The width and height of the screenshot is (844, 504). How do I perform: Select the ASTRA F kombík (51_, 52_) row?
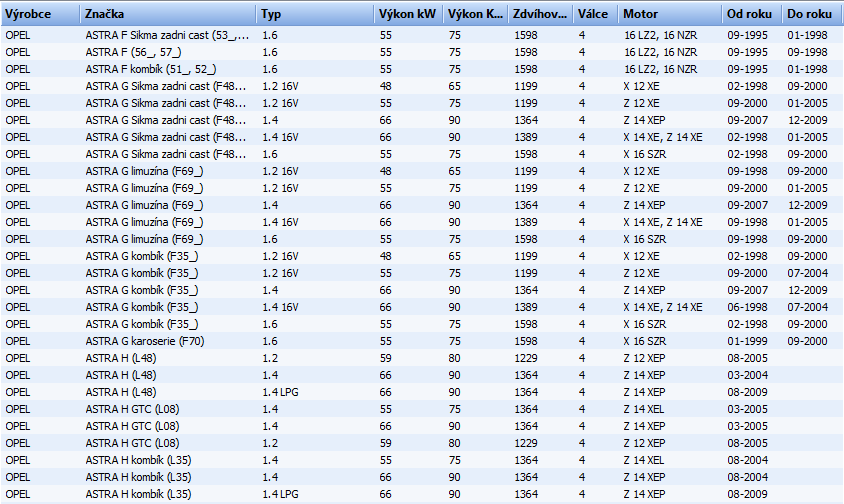click(x=422, y=69)
